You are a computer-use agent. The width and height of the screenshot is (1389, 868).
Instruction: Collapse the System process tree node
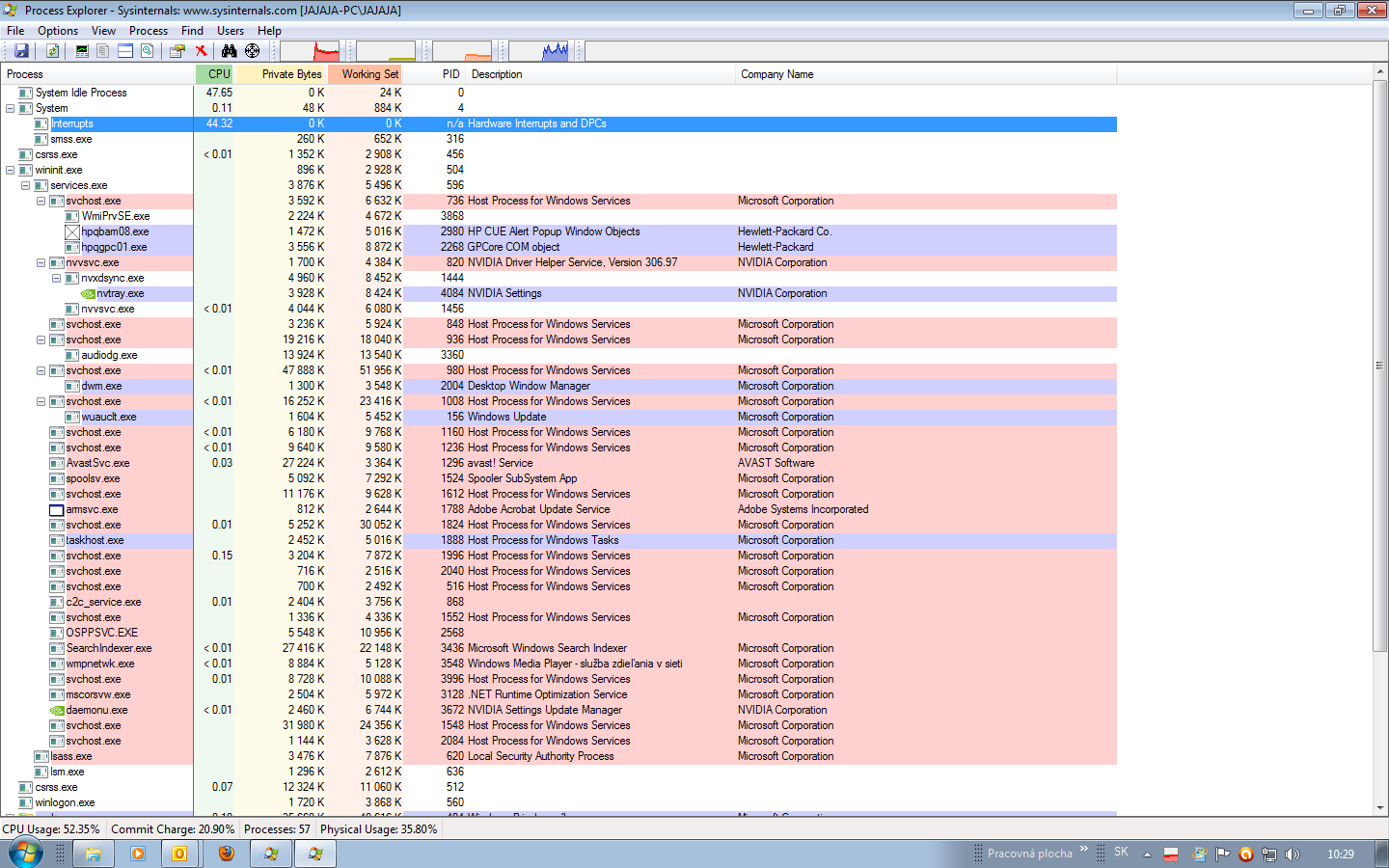coord(10,108)
